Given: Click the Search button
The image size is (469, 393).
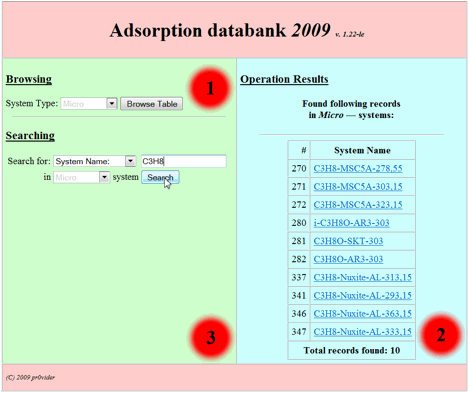Looking at the screenshot, I should pos(160,177).
